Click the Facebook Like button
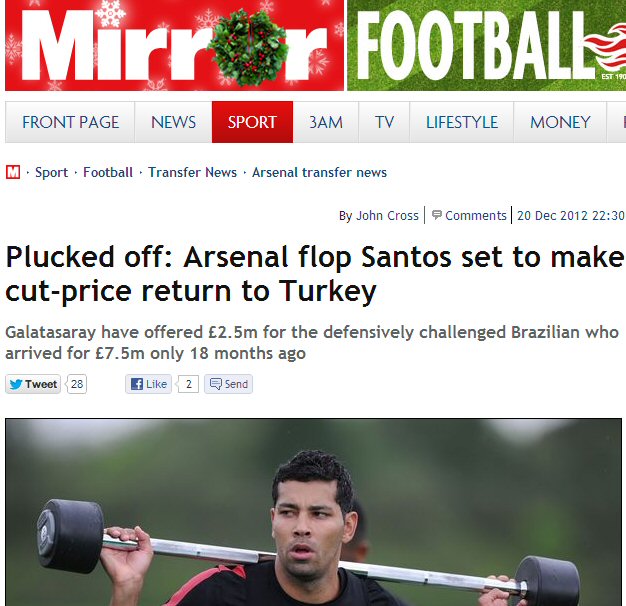 pyautogui.click(x=149, y=384)
